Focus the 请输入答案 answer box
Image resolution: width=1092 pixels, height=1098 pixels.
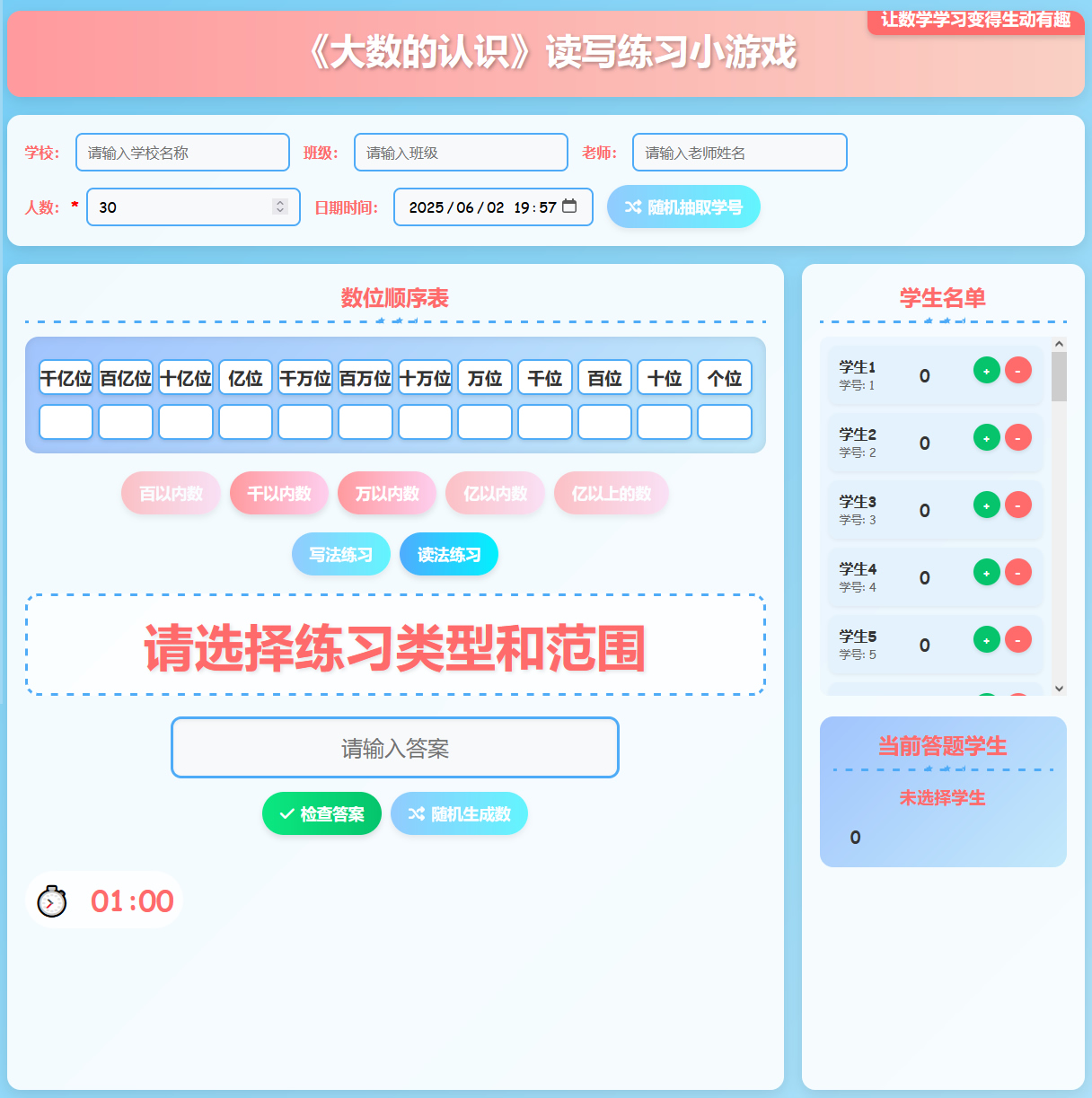click(x=395, y=747)
